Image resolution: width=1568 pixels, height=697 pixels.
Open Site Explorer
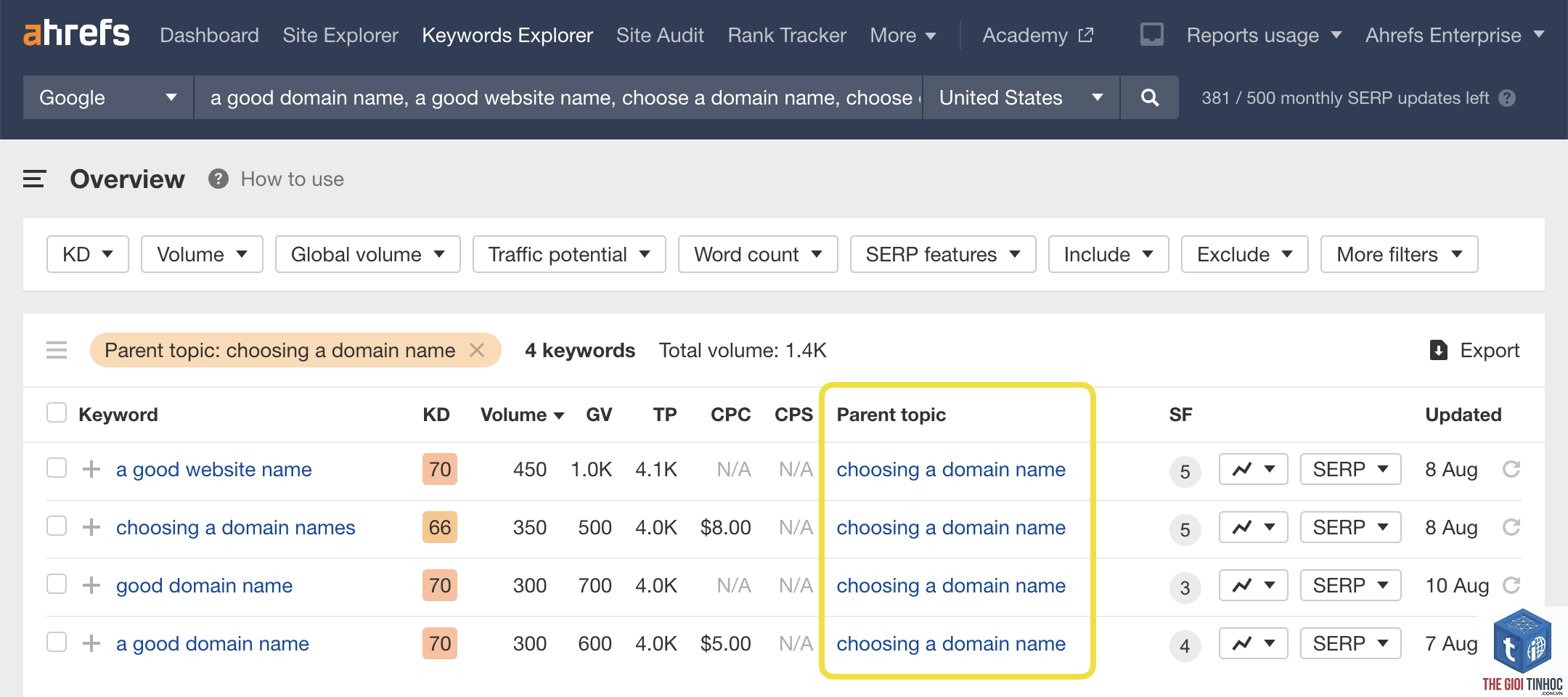tap(340, 35)
